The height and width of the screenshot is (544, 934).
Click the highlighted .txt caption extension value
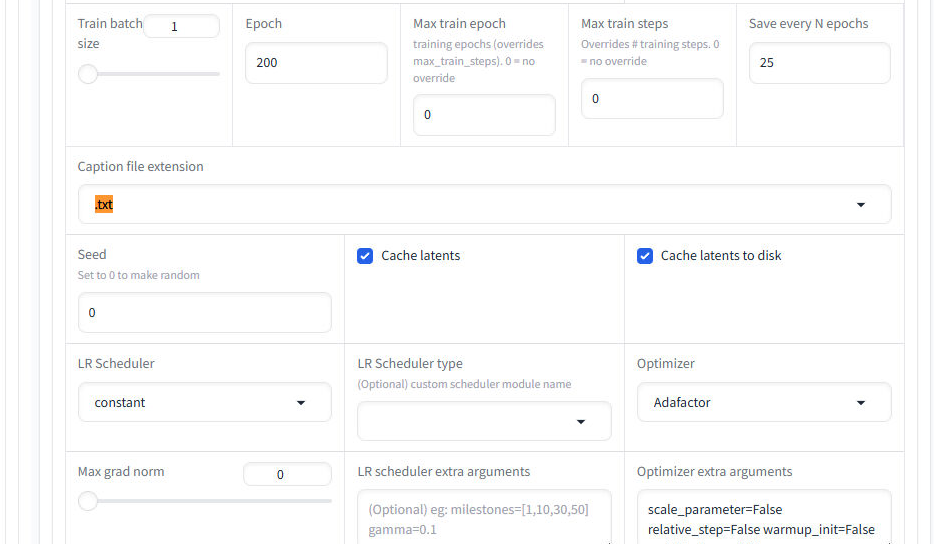click(104, 205)
